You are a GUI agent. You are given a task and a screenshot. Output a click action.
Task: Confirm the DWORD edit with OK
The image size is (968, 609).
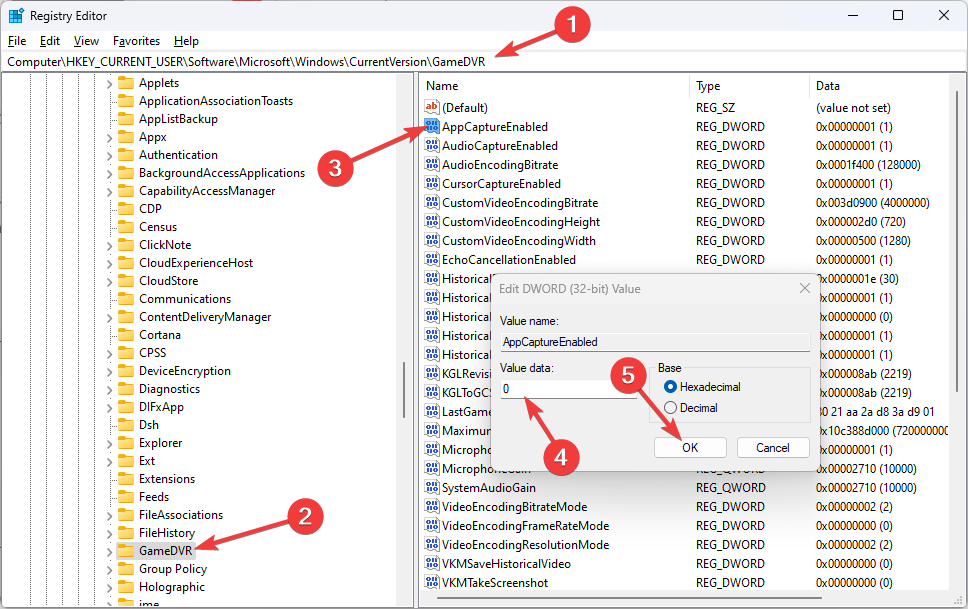tap(690, 448)
